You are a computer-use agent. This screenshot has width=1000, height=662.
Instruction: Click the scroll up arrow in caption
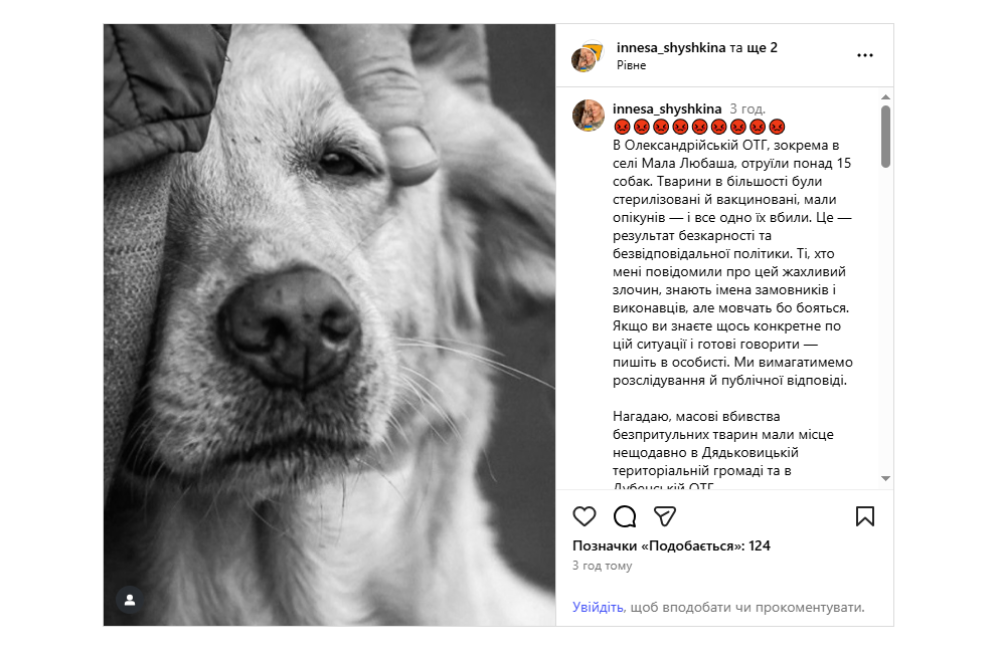[x=885, y=97]
